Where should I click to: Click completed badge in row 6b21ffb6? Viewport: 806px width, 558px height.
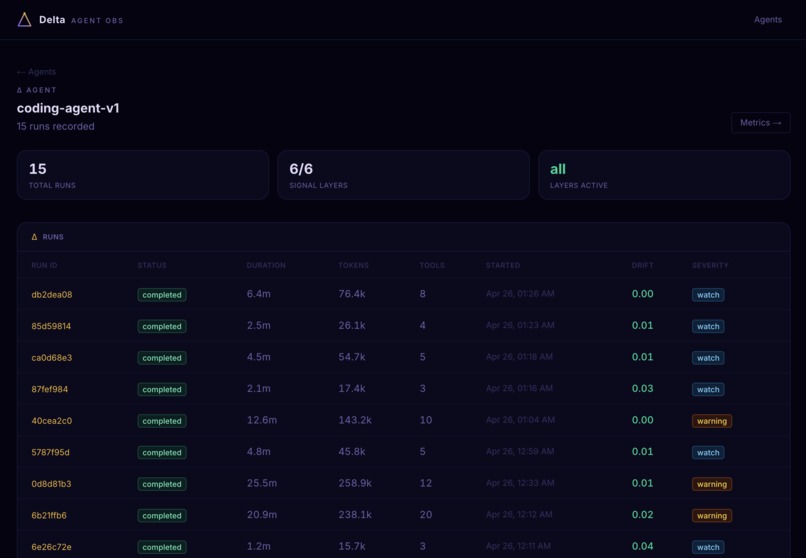162,515
